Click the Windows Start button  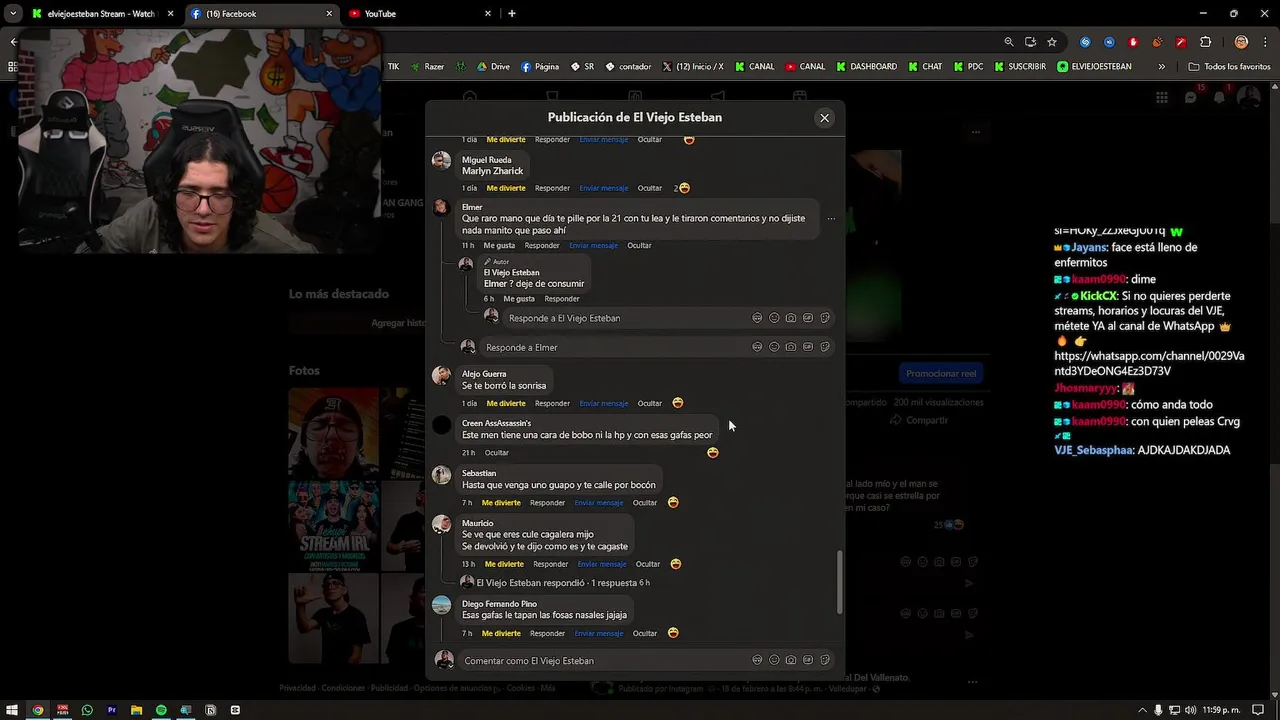(14, 710)
